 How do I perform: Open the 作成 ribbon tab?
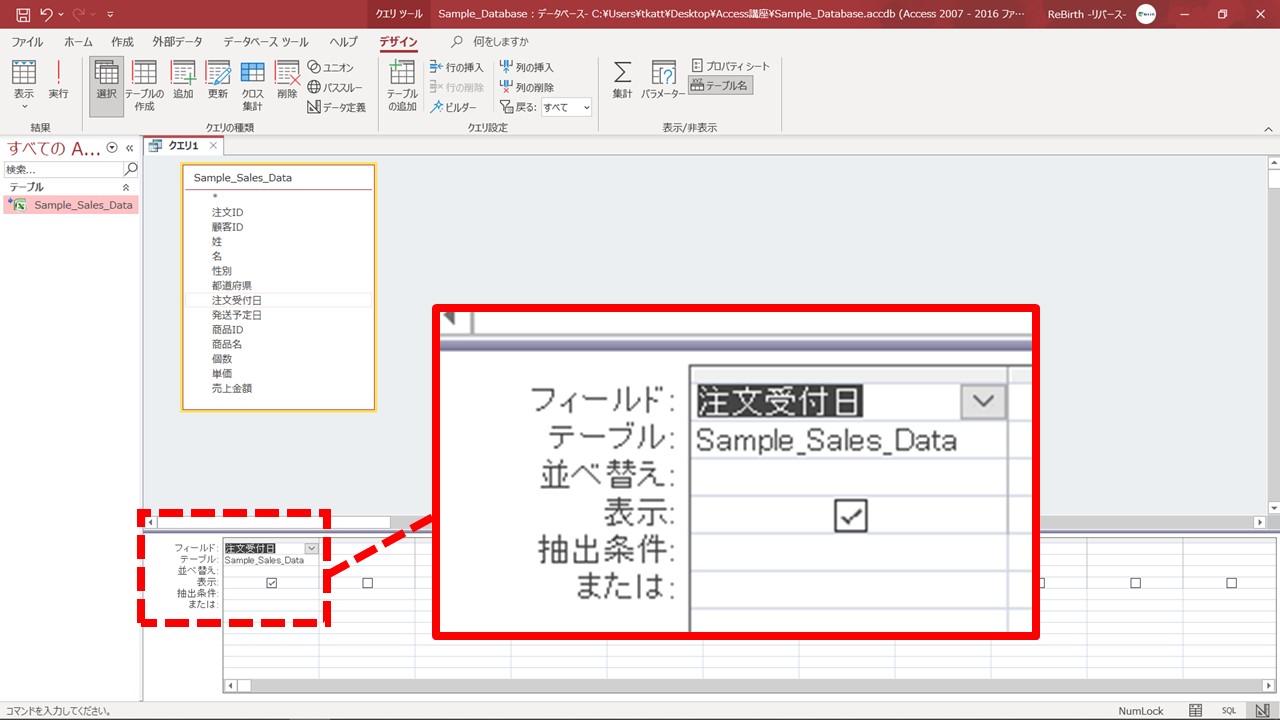122,42
